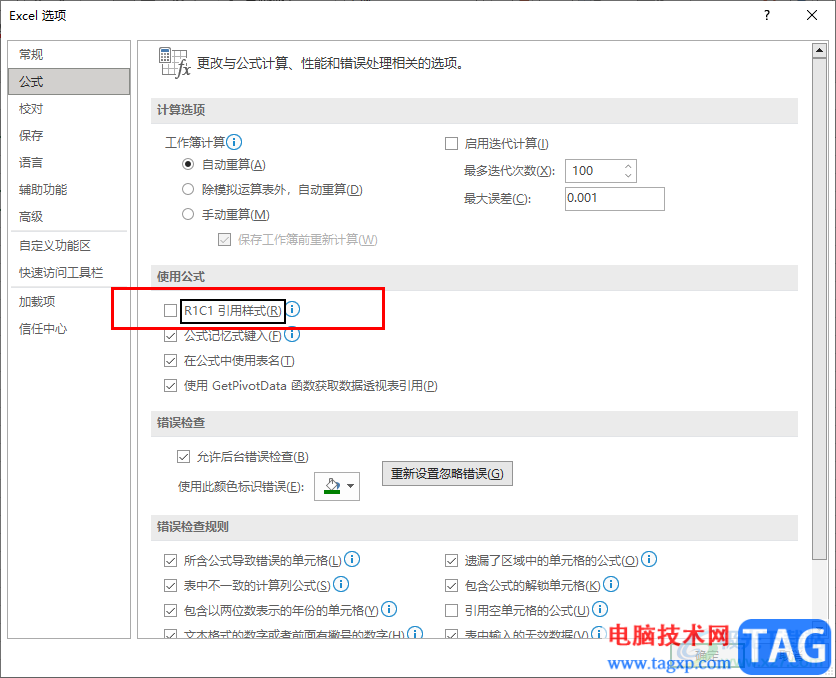Toggle 表中不一致的计算列公式 checkbox
The height and width of the screenshot is (678, 836).
click(171, 586)
